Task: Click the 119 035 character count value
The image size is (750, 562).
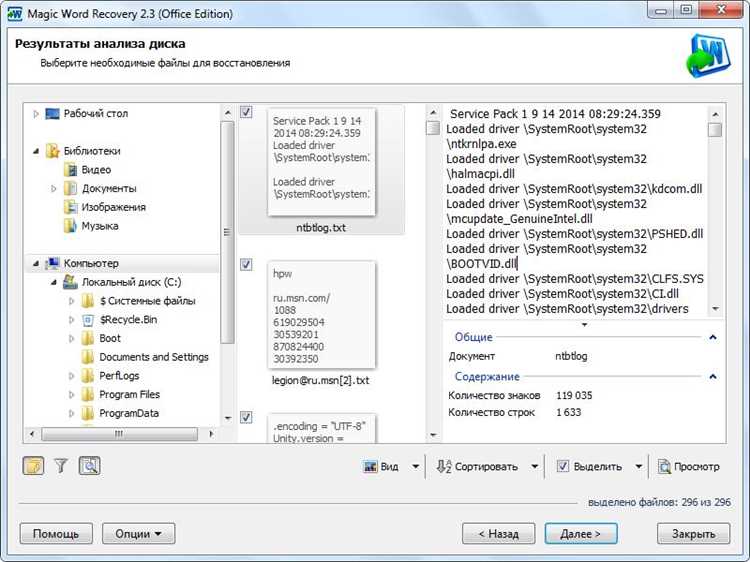Action: [x=574, y=396]
